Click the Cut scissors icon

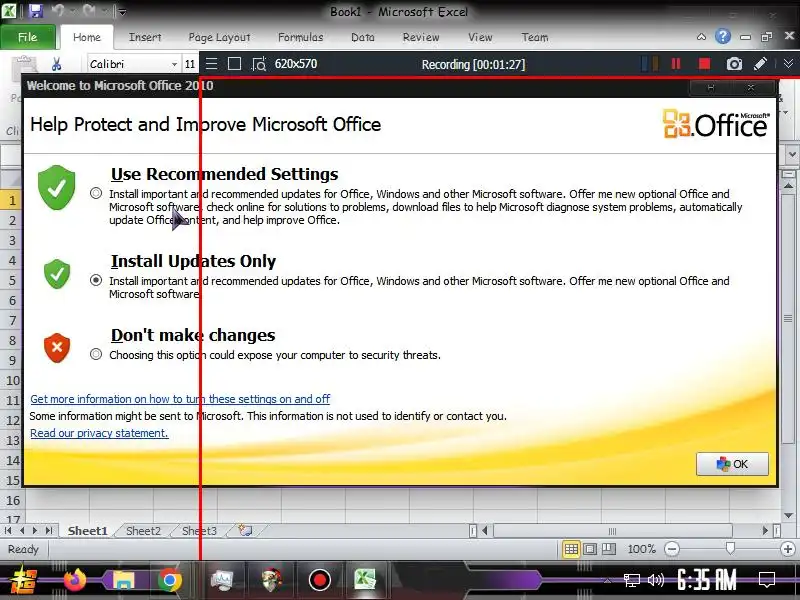tap(56, 64)
